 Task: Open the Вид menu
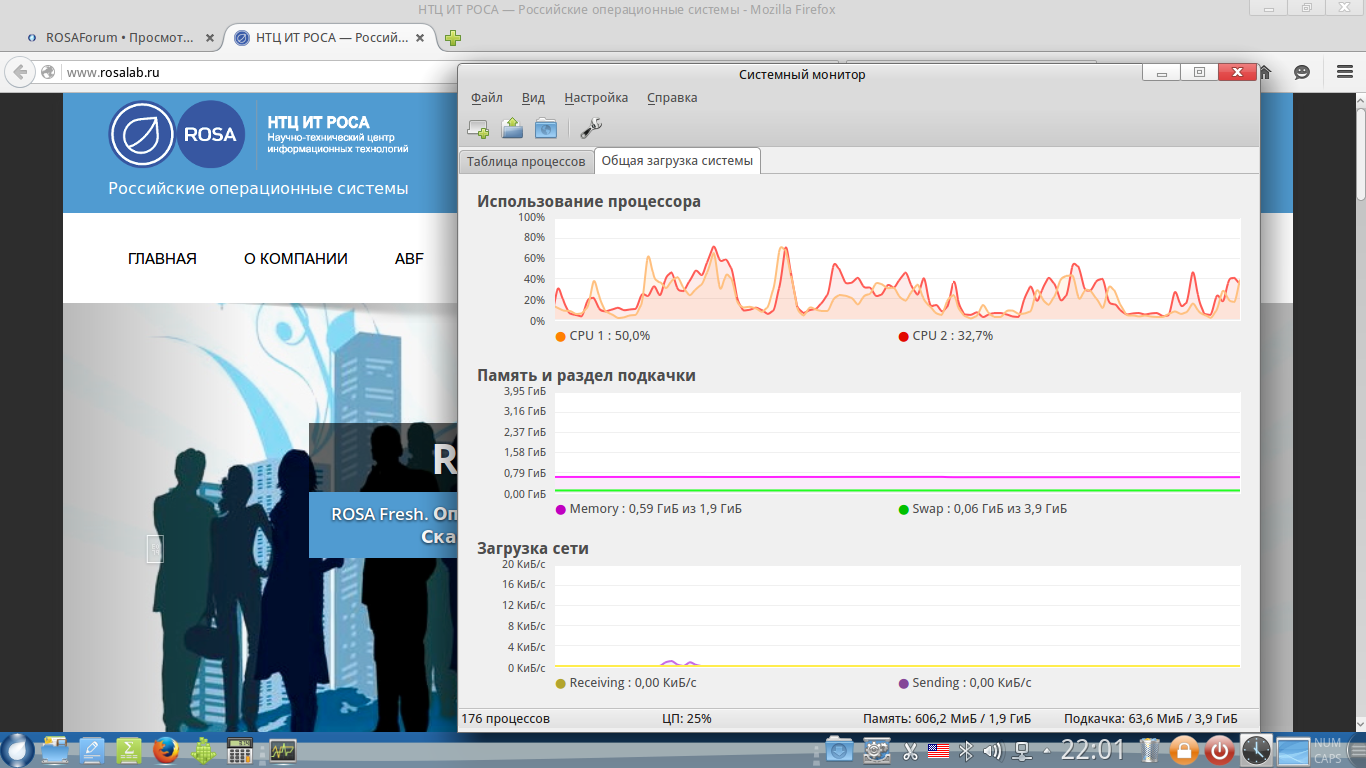533,98
